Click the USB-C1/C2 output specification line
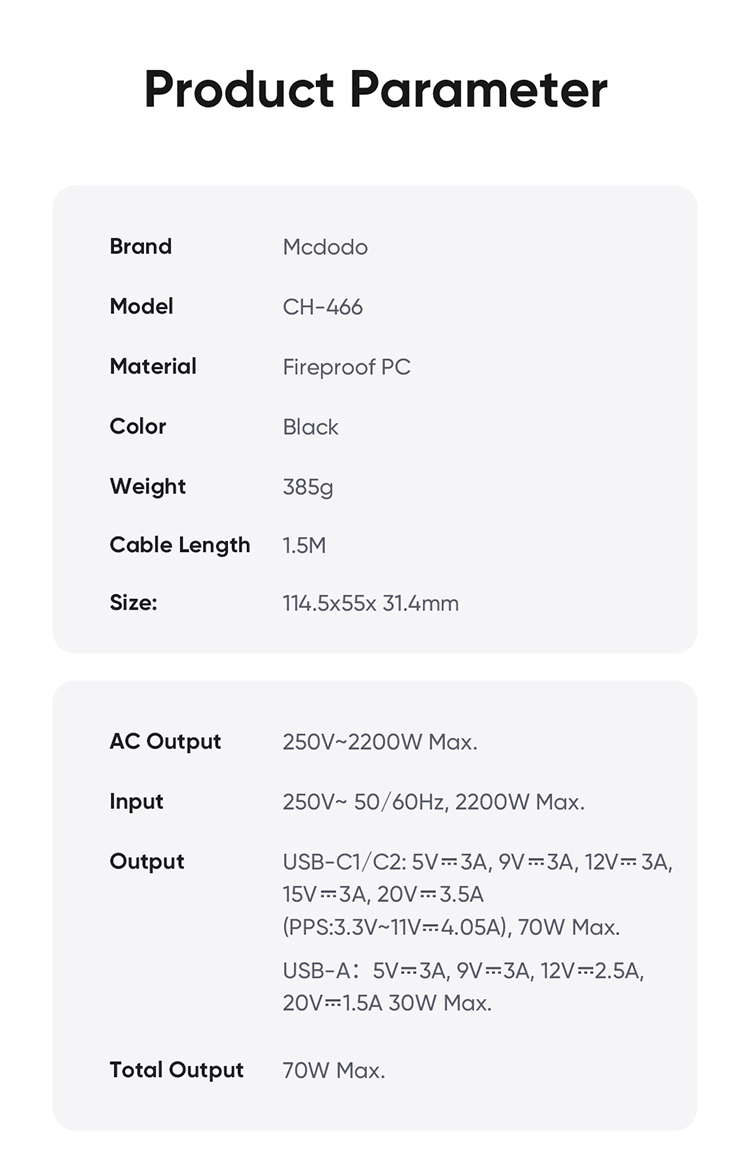The image size is (750, 1169). [477, 862]
